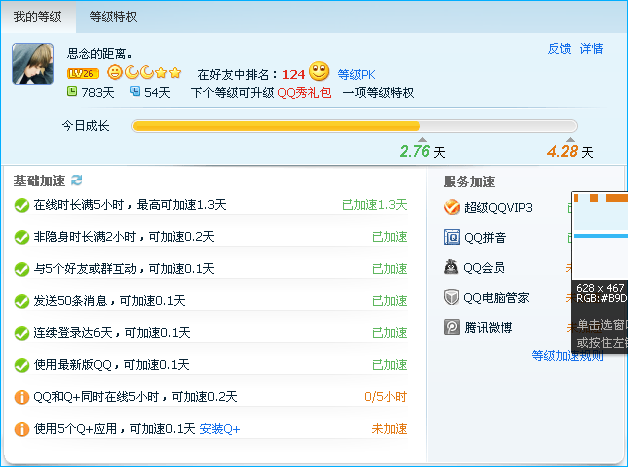Click the 2.76 天 growth marker

[422, 151]
